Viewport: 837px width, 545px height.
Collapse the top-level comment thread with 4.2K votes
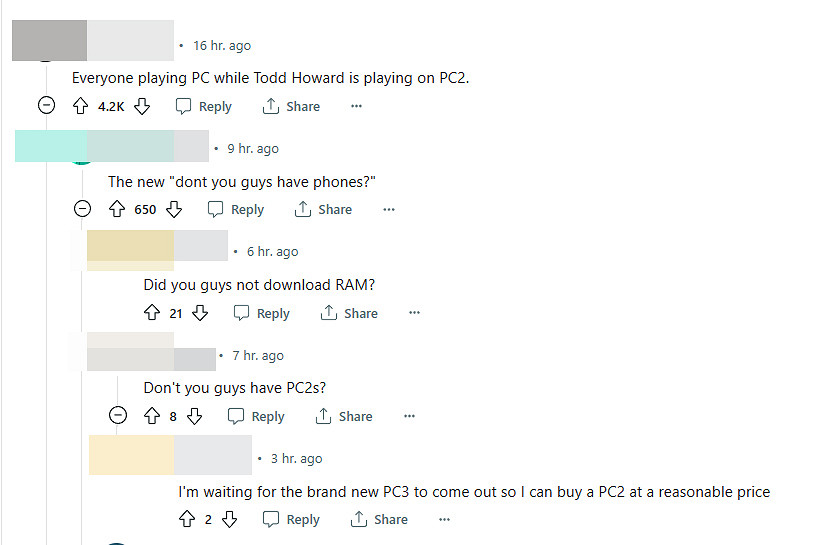tap(46, 106)
